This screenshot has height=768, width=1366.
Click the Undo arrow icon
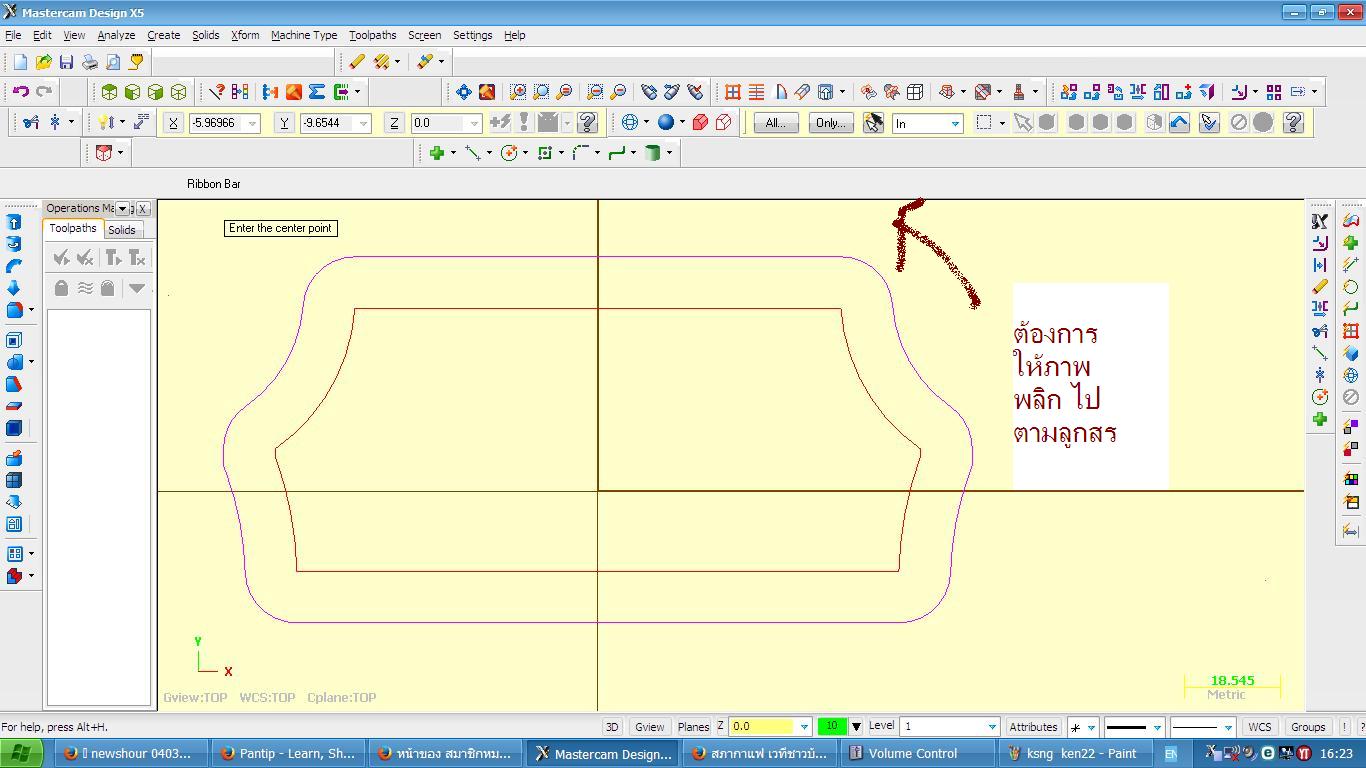pos(20,92)
